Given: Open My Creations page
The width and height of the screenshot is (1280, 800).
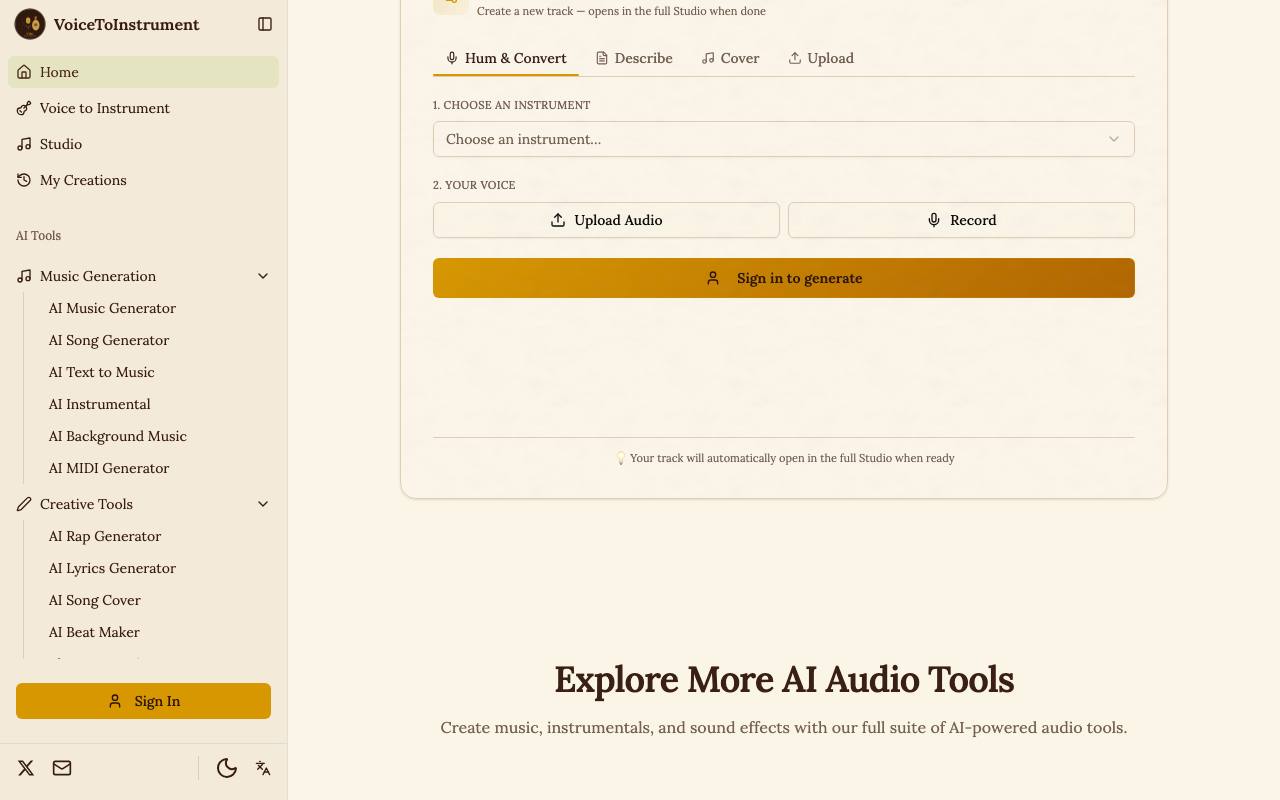Looking at the screenshot, I should click(x=143, y=180).
